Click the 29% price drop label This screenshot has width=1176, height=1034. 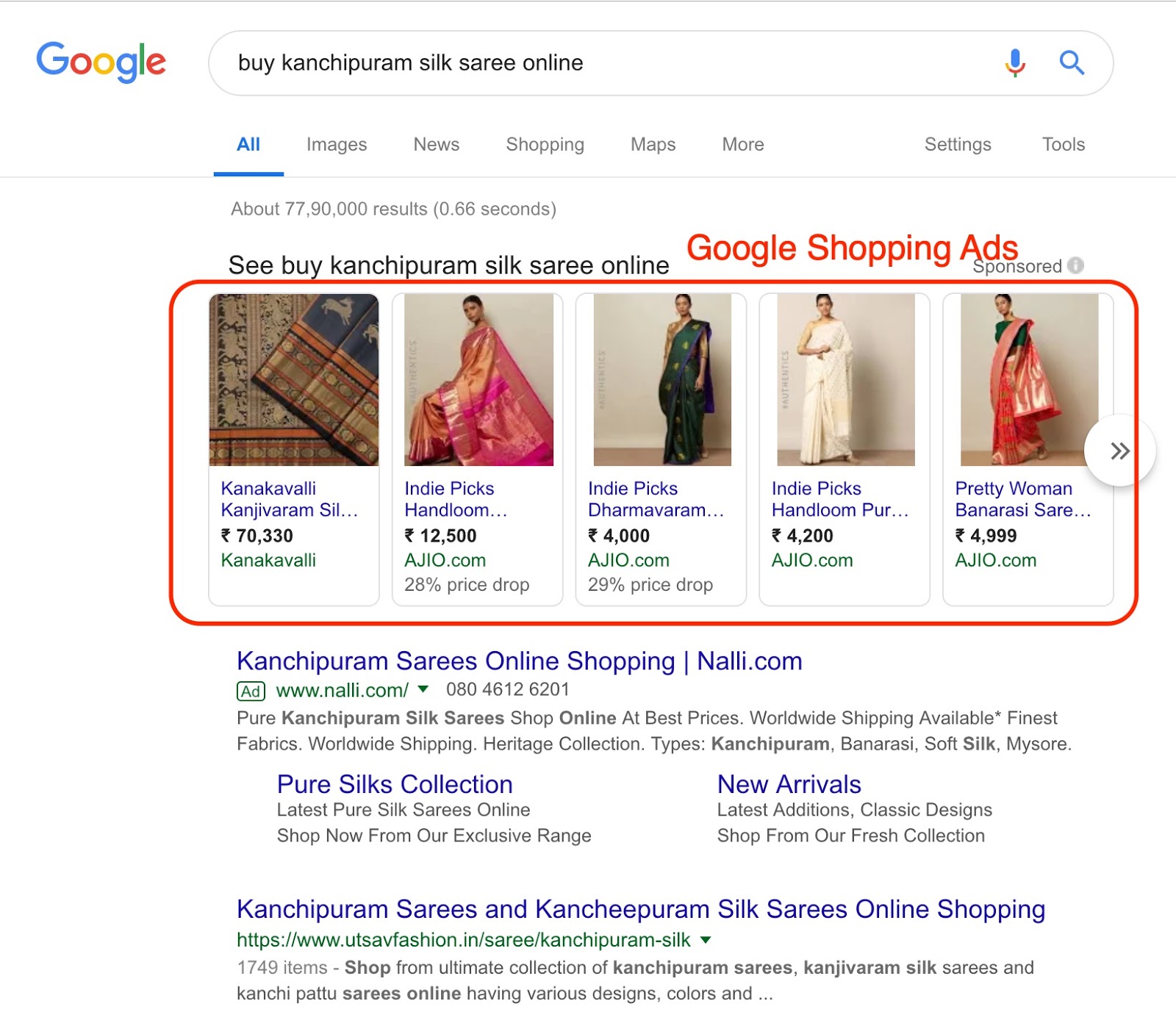(650, 585)
